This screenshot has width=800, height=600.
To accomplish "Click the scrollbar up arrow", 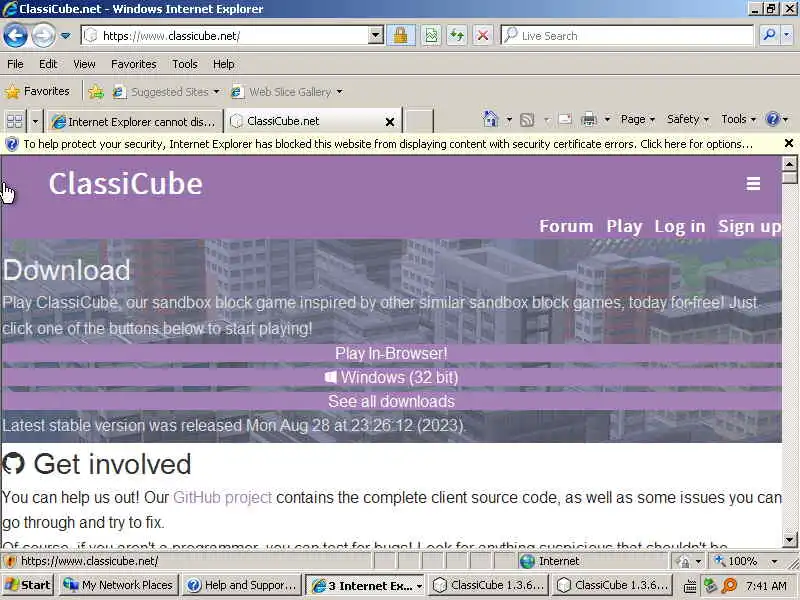I will coord(789,164).
